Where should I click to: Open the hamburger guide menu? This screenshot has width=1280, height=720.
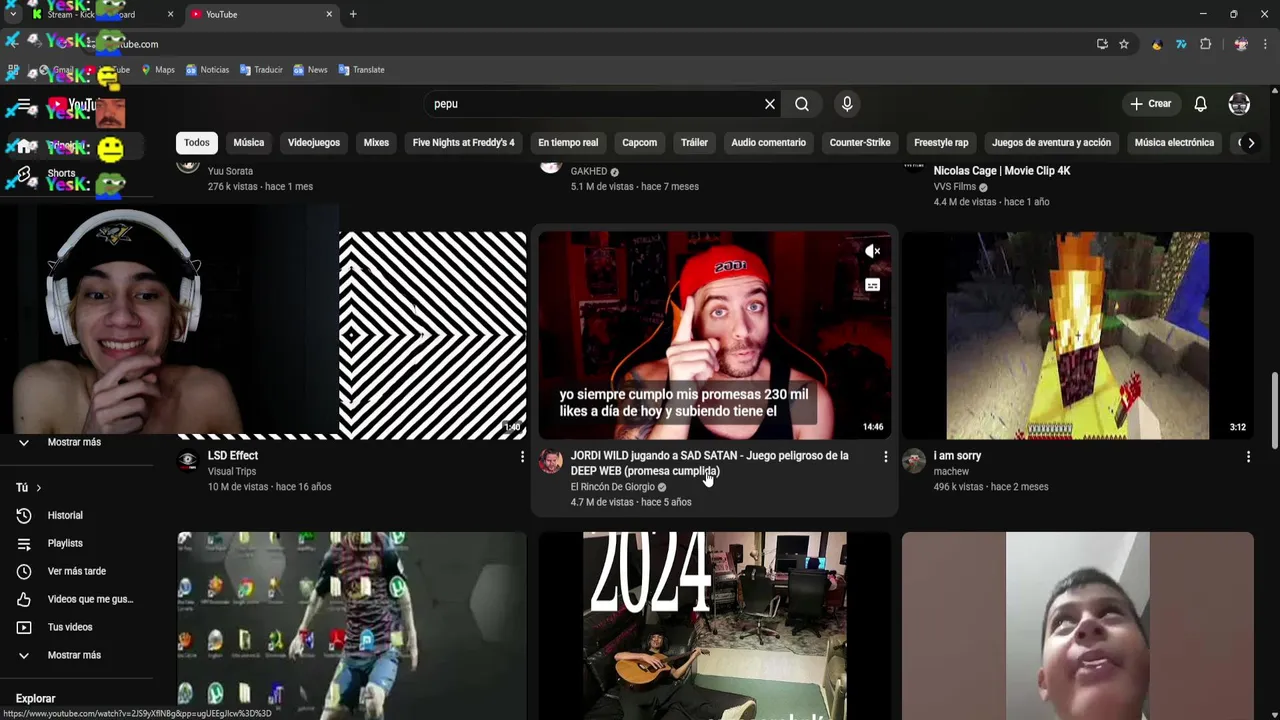point(25,105)
